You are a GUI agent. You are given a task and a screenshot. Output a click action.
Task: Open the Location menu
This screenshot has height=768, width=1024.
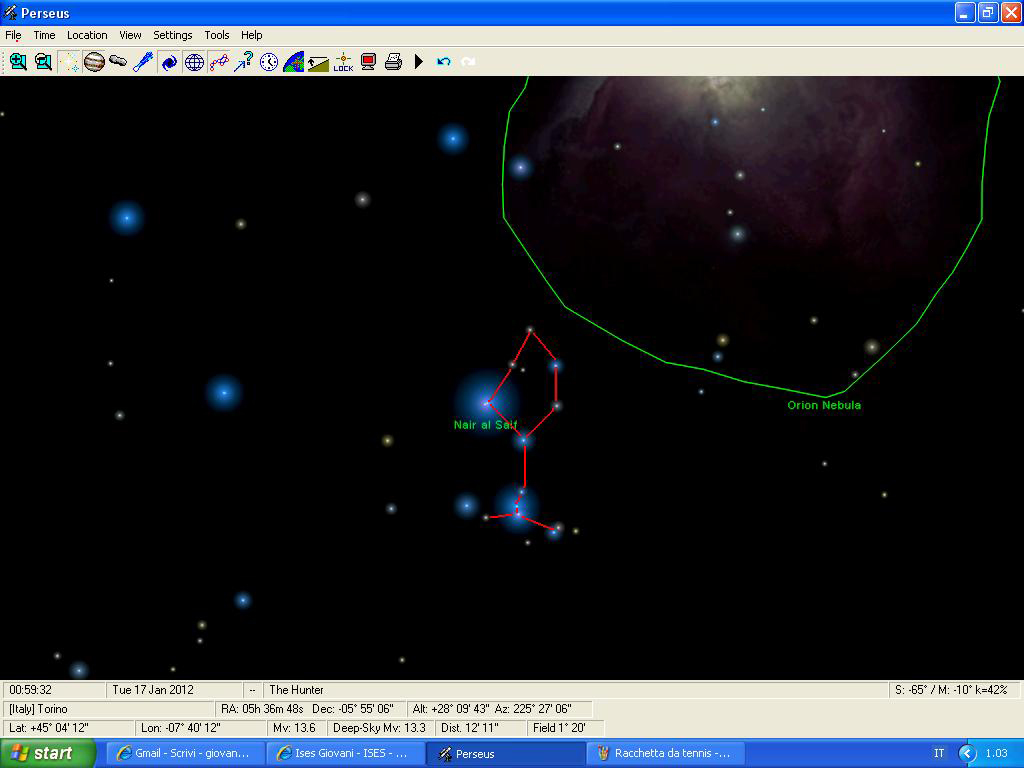87,35
